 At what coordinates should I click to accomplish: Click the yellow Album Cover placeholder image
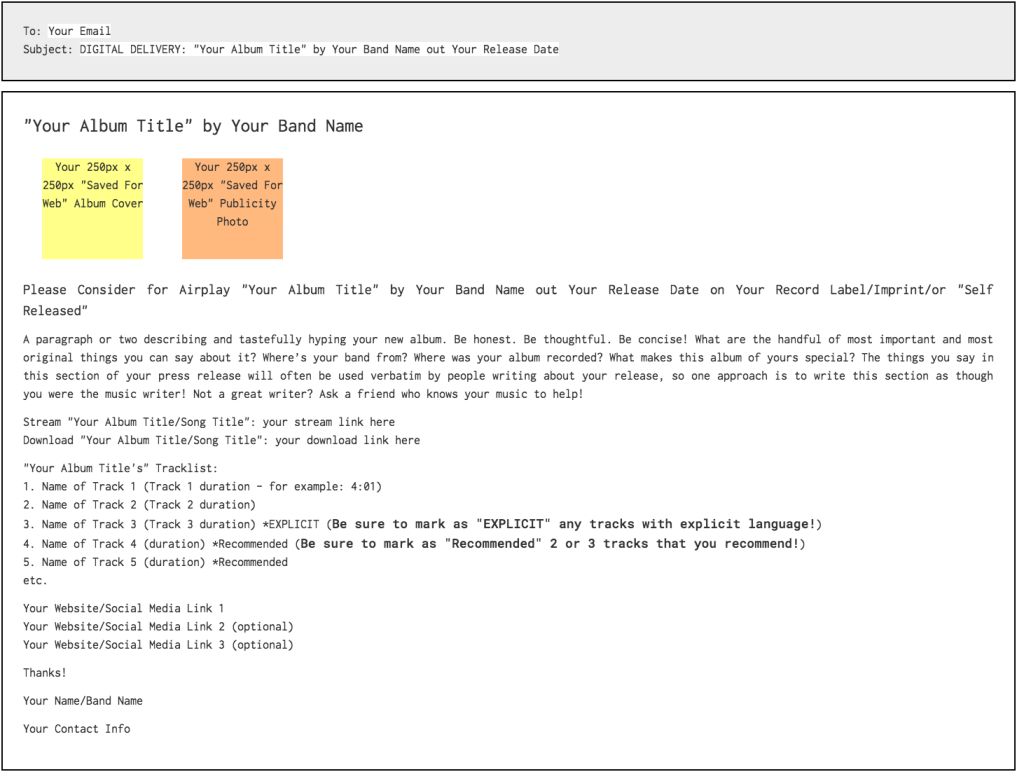pyautogui.click(x=92, y=208)
